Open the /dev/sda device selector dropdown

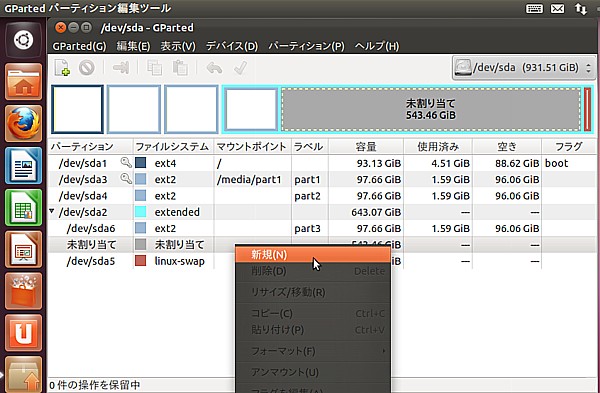(x=523, y=68)
